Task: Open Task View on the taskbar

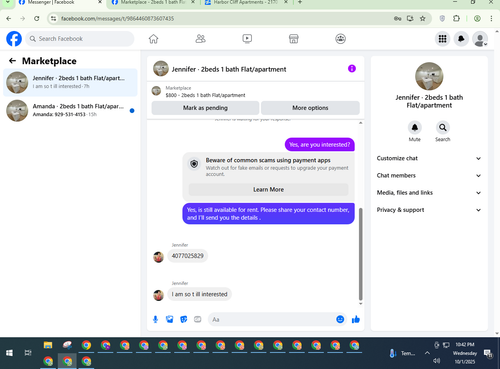Action: click(28, 353)
